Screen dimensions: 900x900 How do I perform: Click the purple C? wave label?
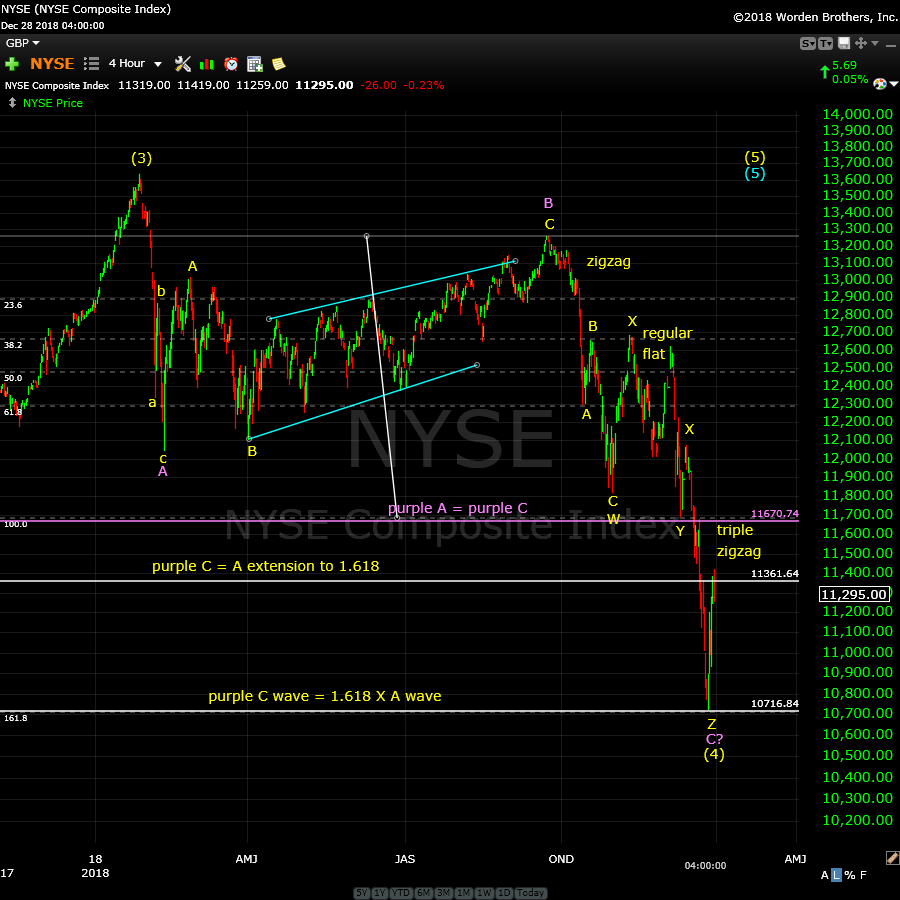click(x=714, y=739)
